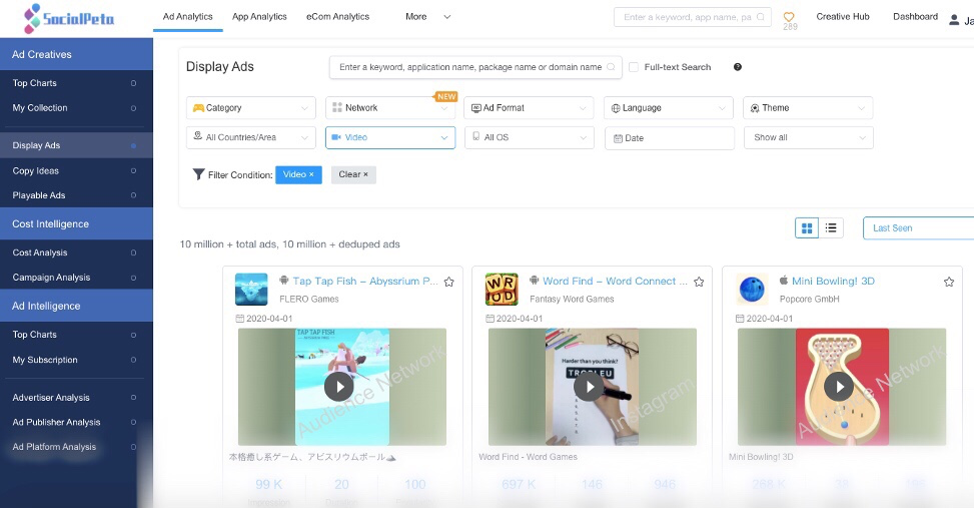Image resolution: width=974 pixels, height=508 pixels.
Task: Clear all filter conditions
Action: pyautogui.click(x=353, y=175)
